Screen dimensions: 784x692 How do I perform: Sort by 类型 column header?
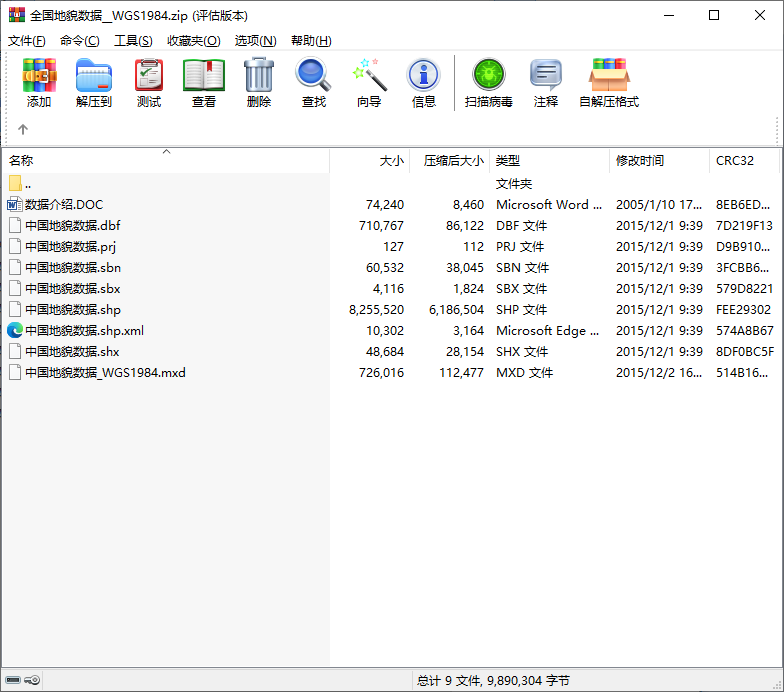(550, 160)
